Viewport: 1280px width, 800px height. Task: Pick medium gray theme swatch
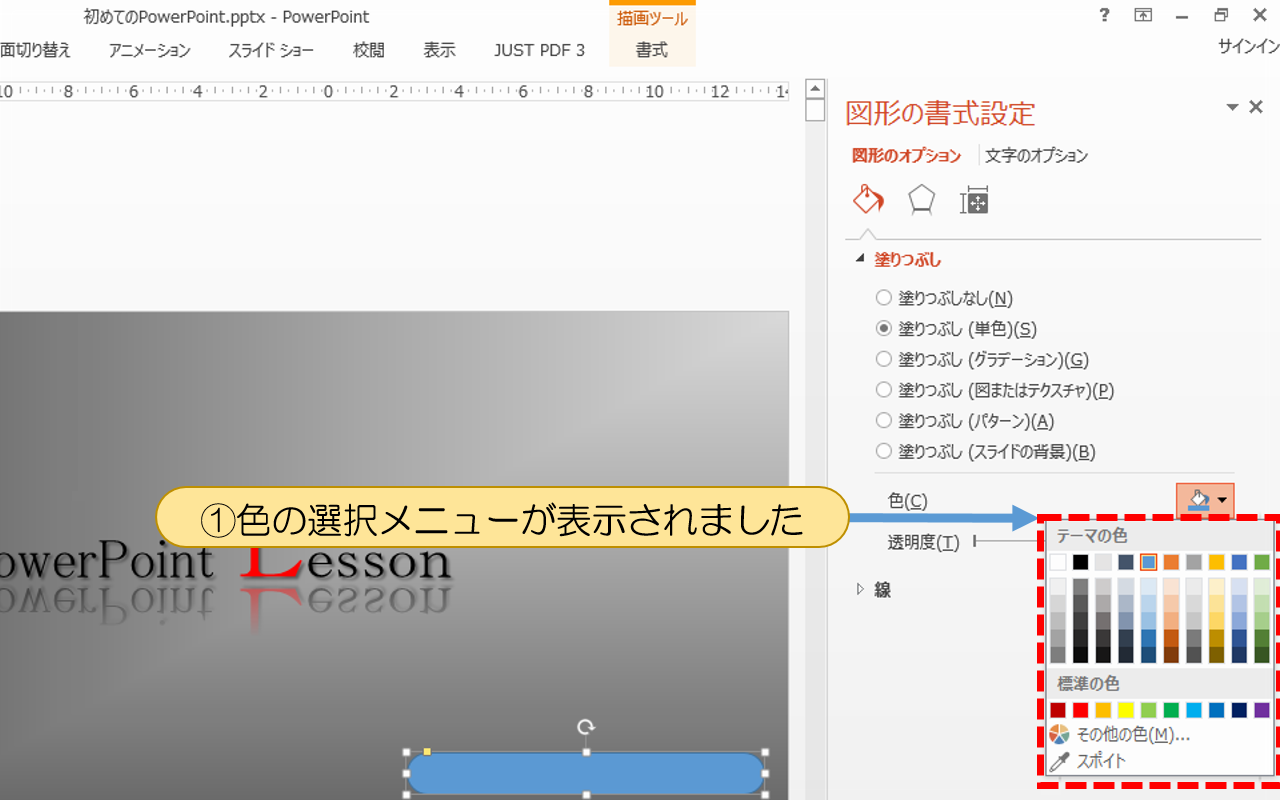pyautogui.click(x=1194, y=562)
